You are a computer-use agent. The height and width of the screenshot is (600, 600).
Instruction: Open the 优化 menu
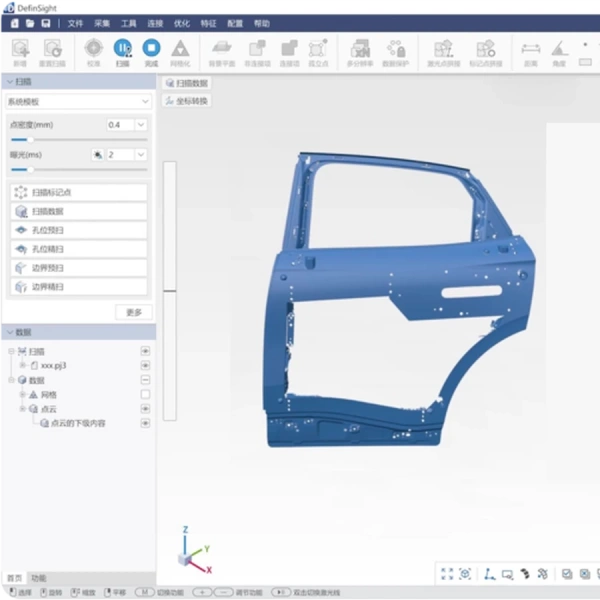click(x=182, y=24)
